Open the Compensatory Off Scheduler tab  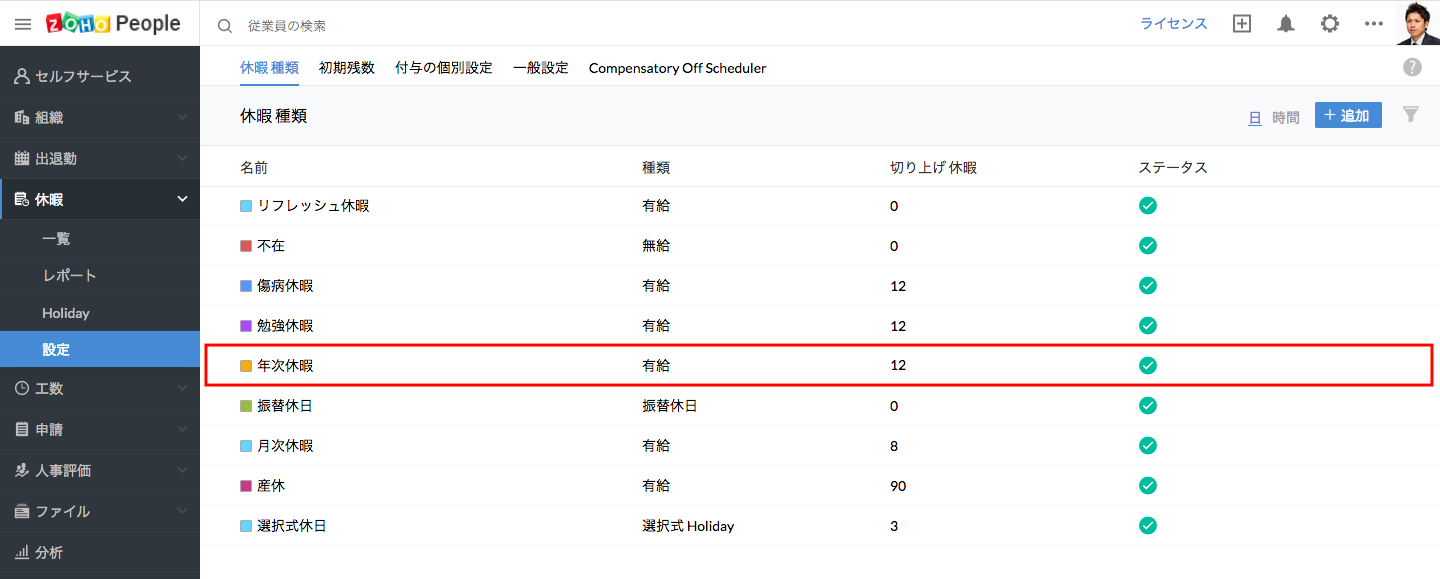pos(677,68)
